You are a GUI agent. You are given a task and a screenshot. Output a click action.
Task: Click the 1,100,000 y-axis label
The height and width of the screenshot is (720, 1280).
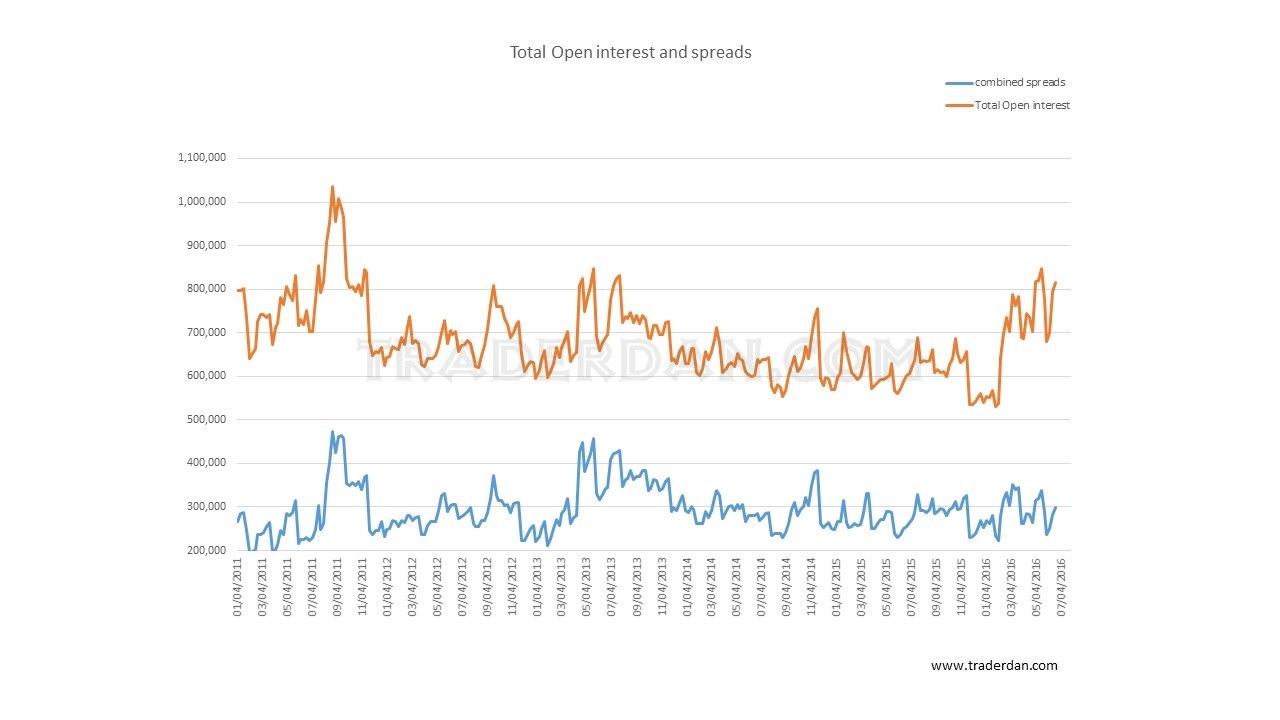(x=202, y=158)
